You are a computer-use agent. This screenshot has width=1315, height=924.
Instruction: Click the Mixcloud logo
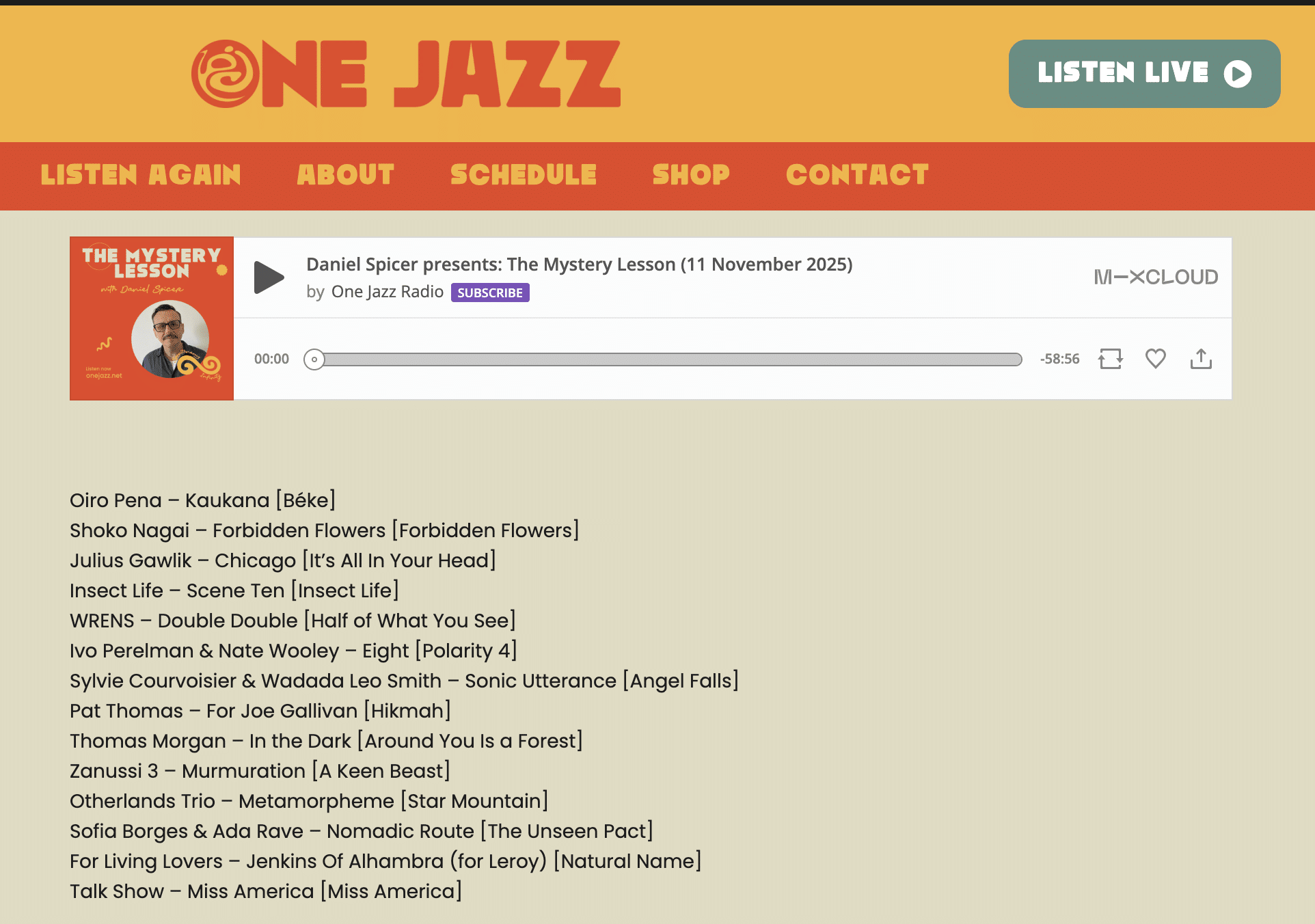(1156, 277)
